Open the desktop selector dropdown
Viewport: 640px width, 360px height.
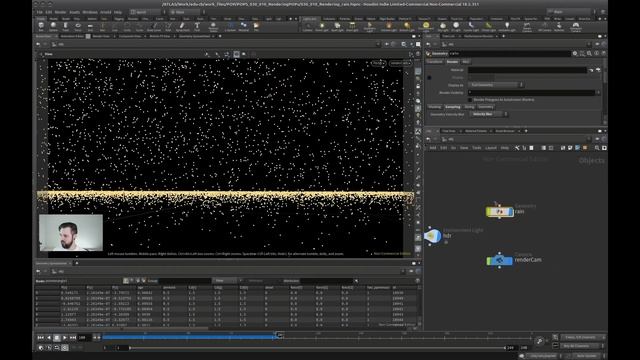point(147,12)
